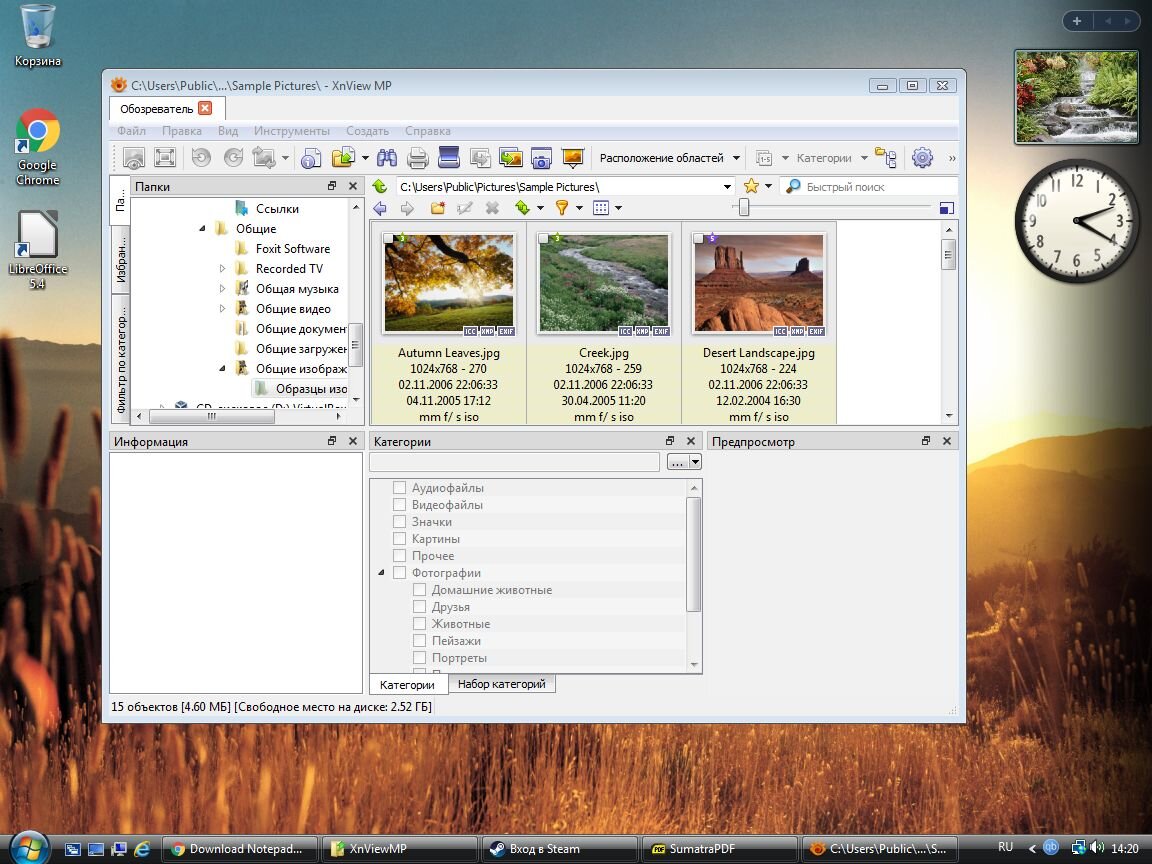Start slideshow with the projector screen icon
Image resolution: width=1152 pixels, height=864 pixels.
[572, 158]
